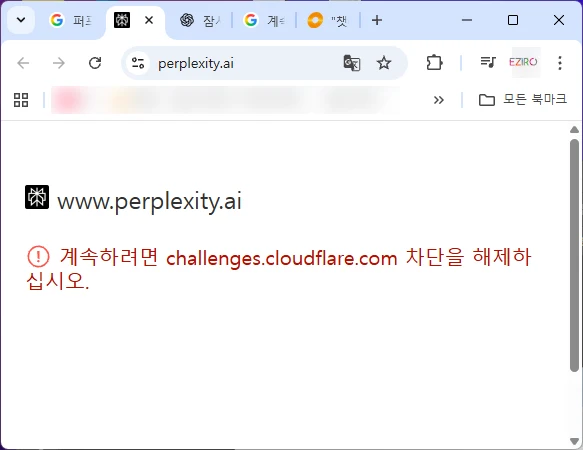The width and height of the screenshot is (583, 450).
Task: Switch to the first Google tab
Action: pyautogui.click(x=71, y=20)
